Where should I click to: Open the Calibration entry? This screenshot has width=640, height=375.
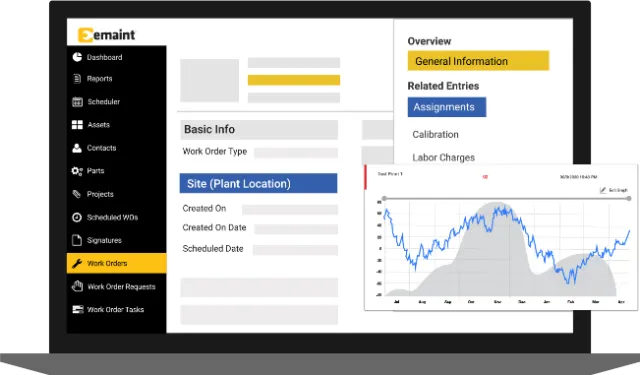coord(436,134)
